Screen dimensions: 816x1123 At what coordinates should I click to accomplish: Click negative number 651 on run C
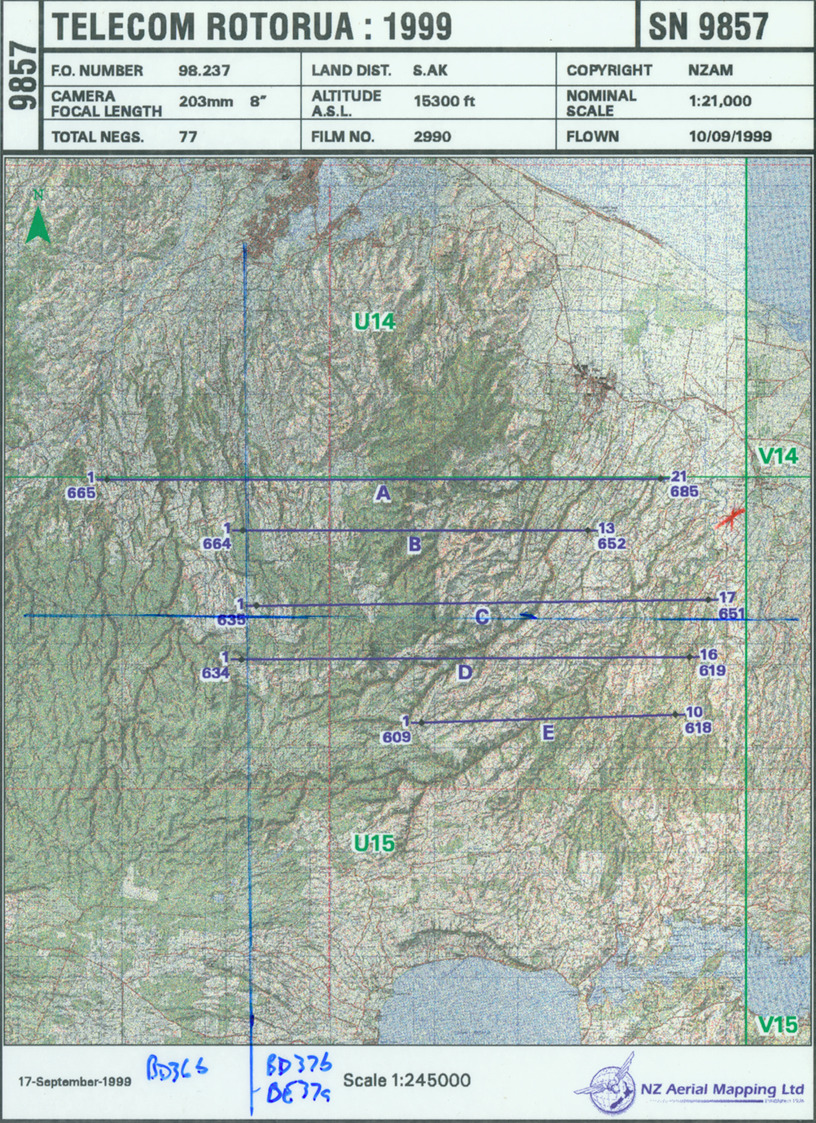click(731, 613)
